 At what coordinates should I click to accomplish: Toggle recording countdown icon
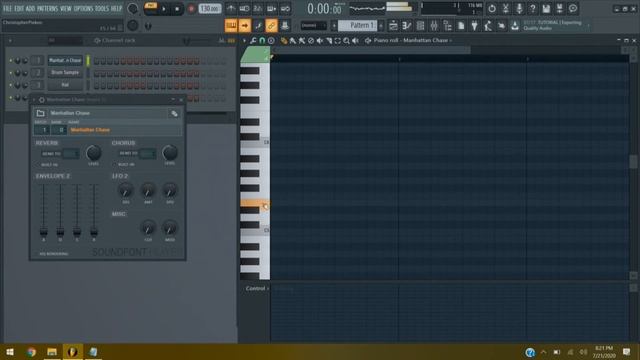(x=258, y=9)
